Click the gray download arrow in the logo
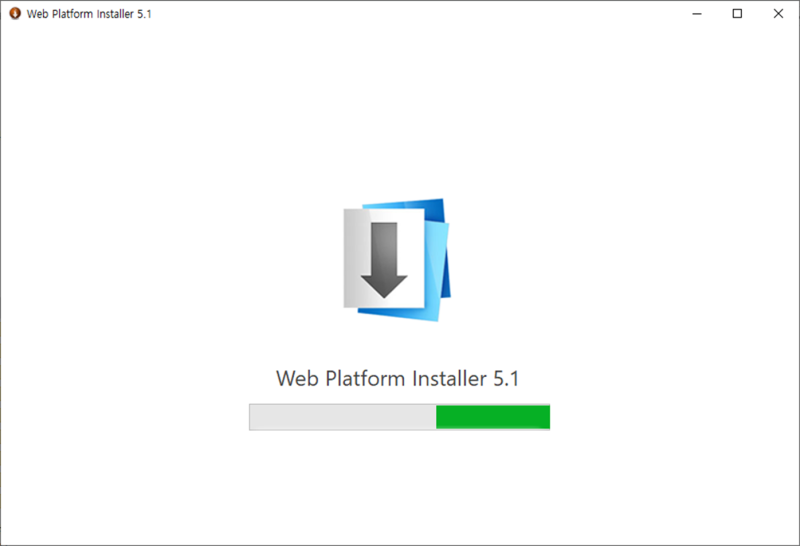This screenshot has height=546, width=800. point(384,260)
